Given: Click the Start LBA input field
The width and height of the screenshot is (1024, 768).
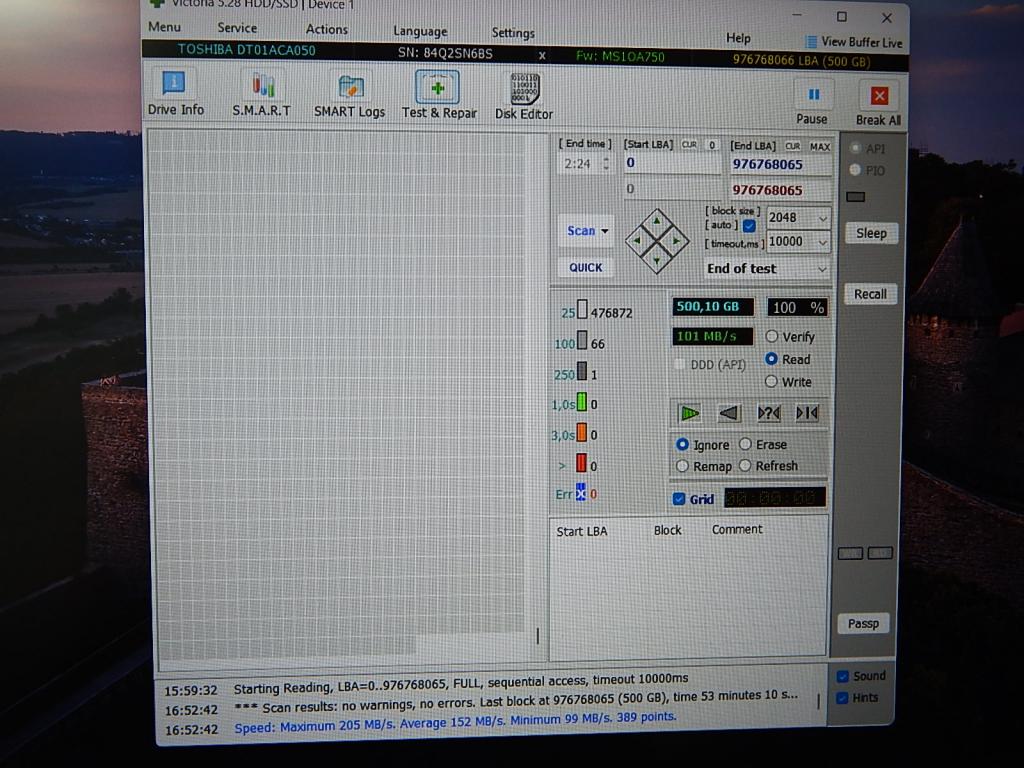Looking at the screenshot, I should click(x=670, y=163).
